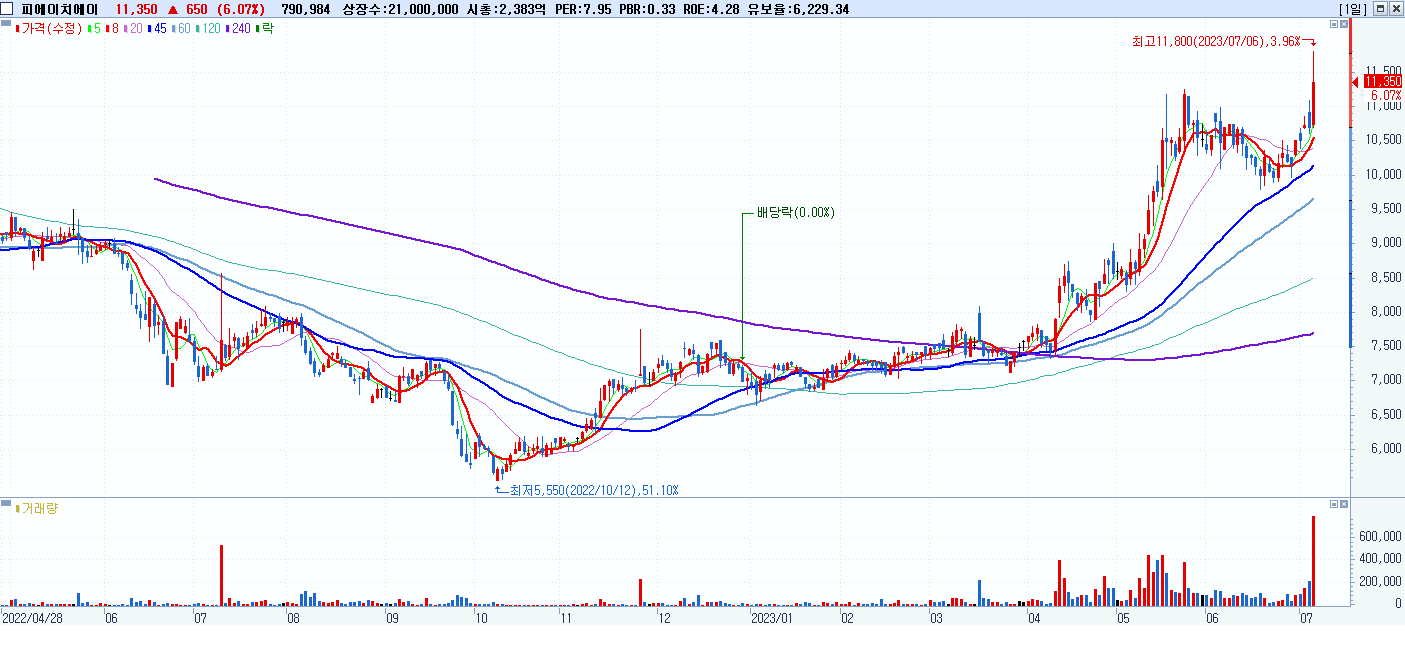
Task: Click the 2022/04/28 start date label
Action: point(32,619)
